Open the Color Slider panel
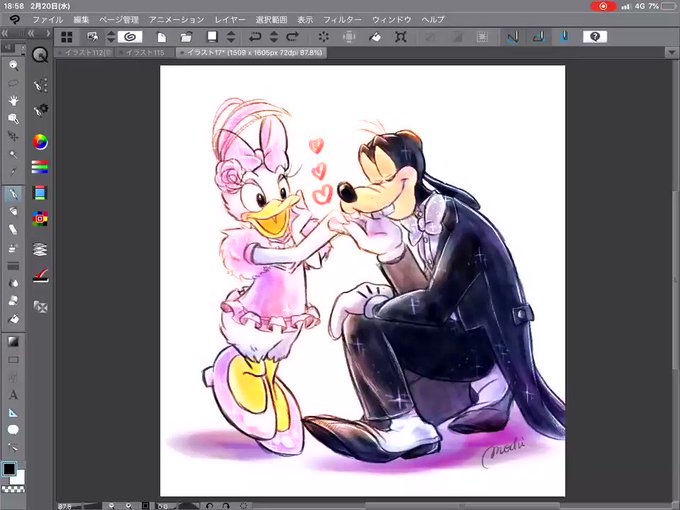680x510 pixels. coord(40,167)
